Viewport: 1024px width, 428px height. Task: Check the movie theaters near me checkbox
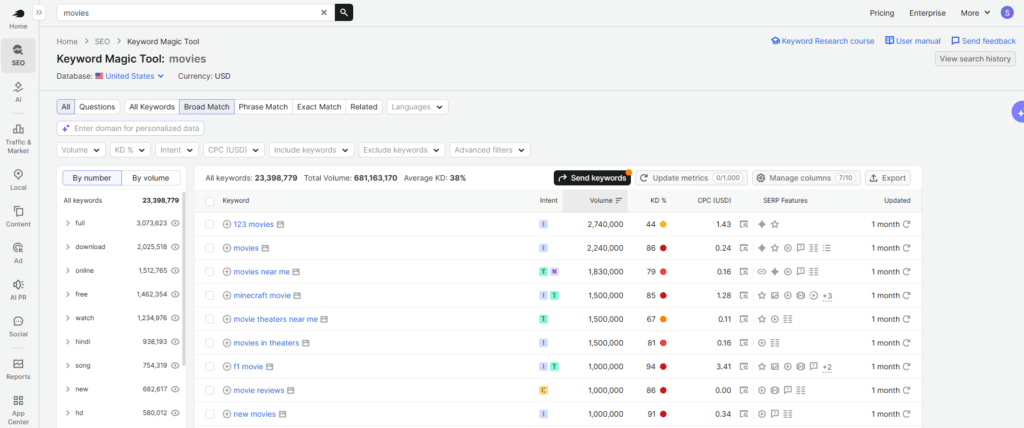210,320
